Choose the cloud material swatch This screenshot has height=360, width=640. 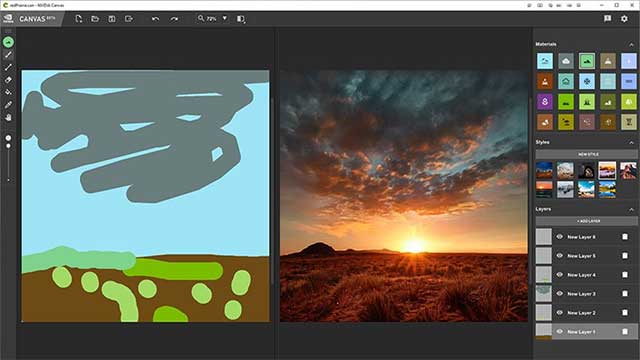click(x=566, y=61)
